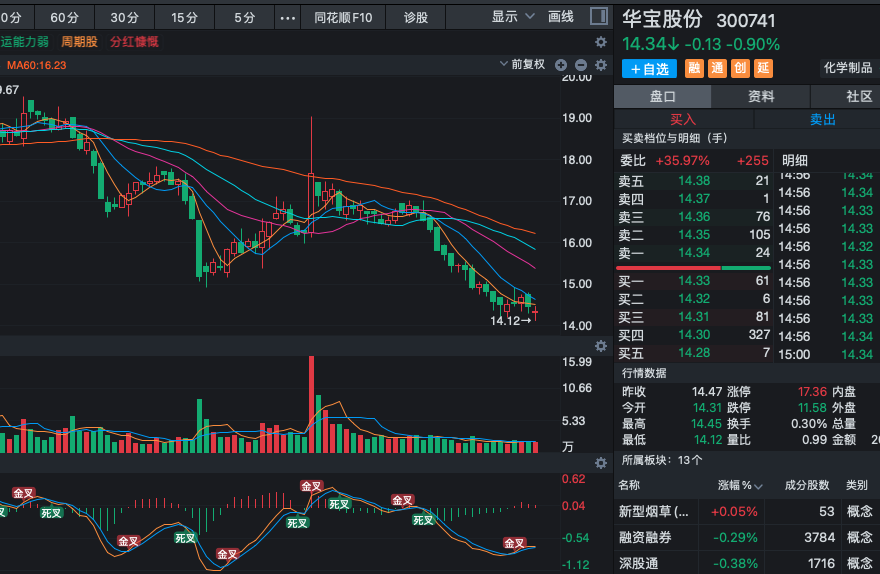Viewport: 880px width, 574px height.
Task: Zoom in the K-line chart with plus icon
Action: (561, 65)
